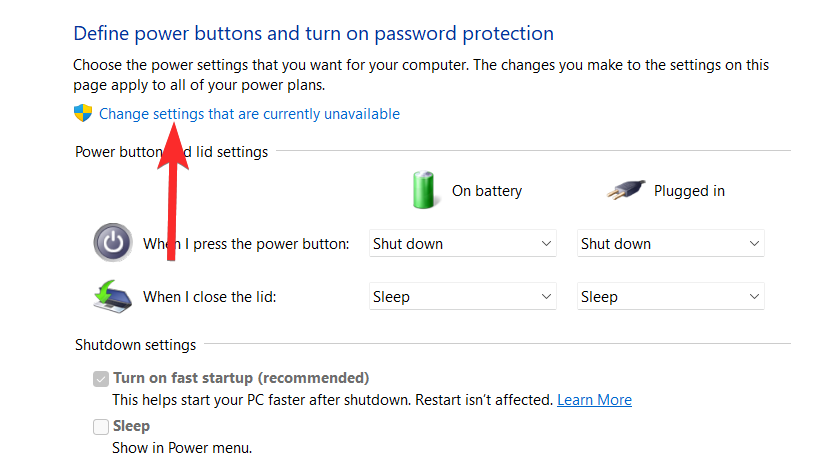Click the power plug icon
This screenshot has height=459, width=837.
(x=626, y=189)
